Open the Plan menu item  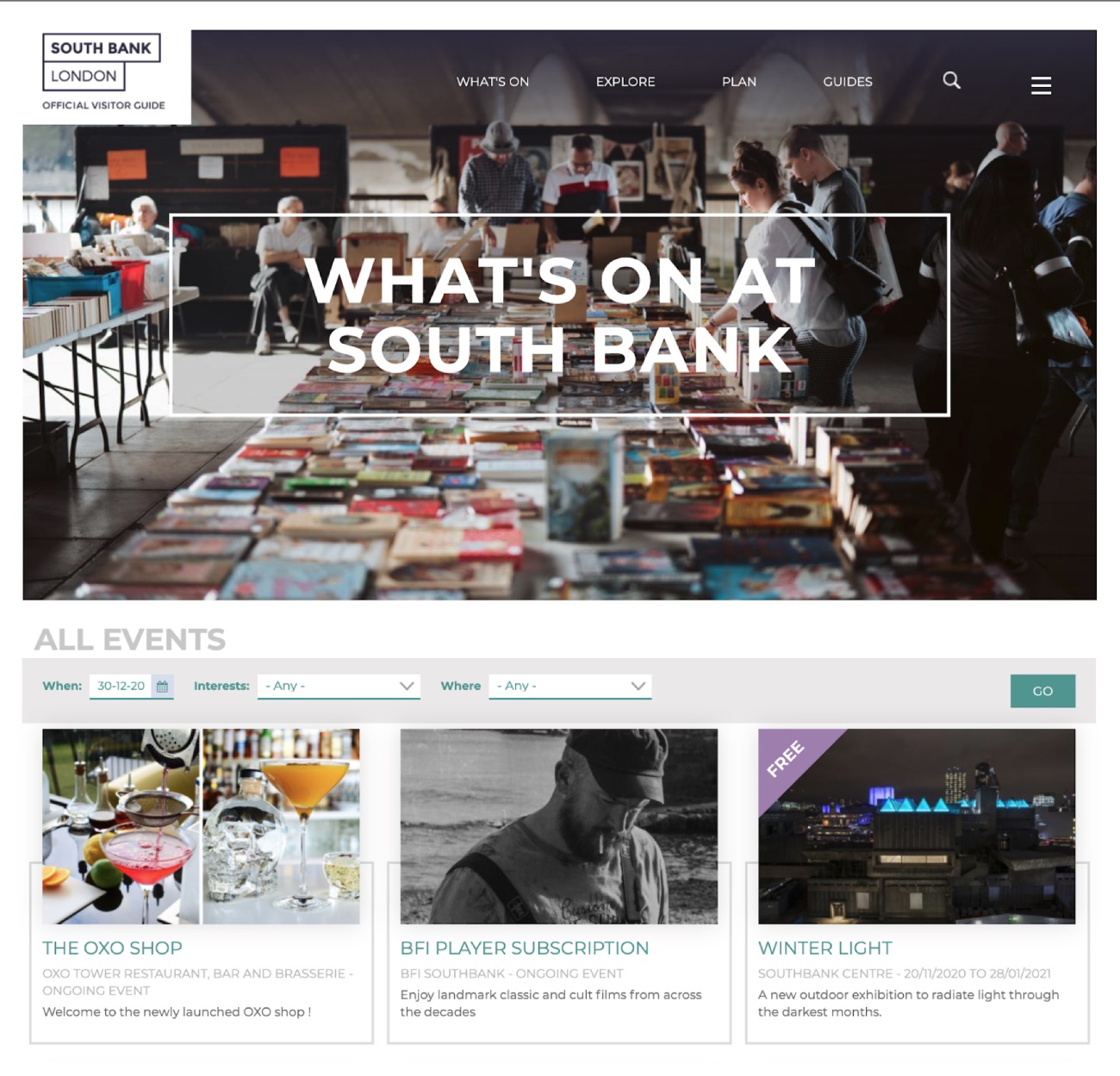pos(739,82)
